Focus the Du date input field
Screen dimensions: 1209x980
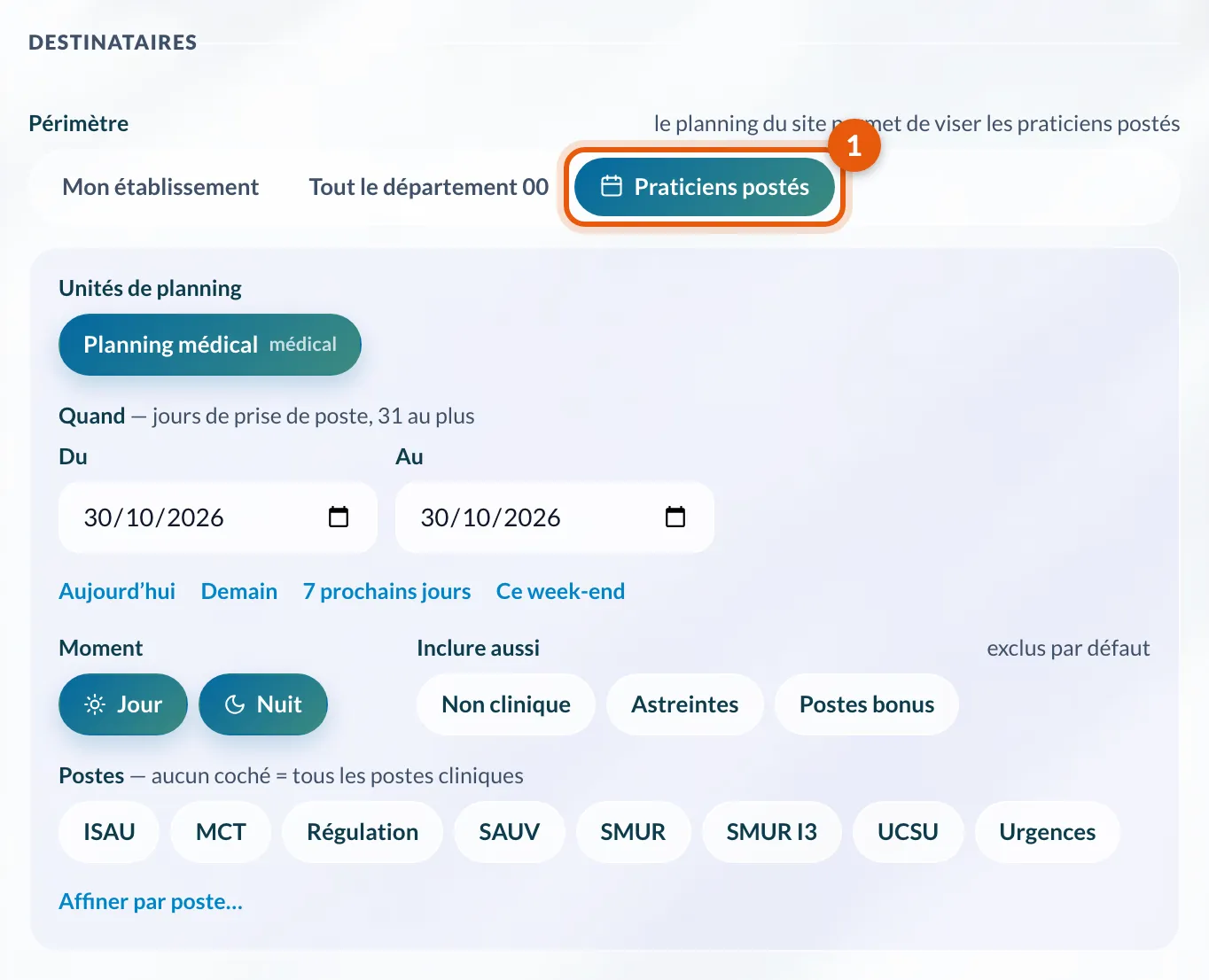[x=218, y=517]
